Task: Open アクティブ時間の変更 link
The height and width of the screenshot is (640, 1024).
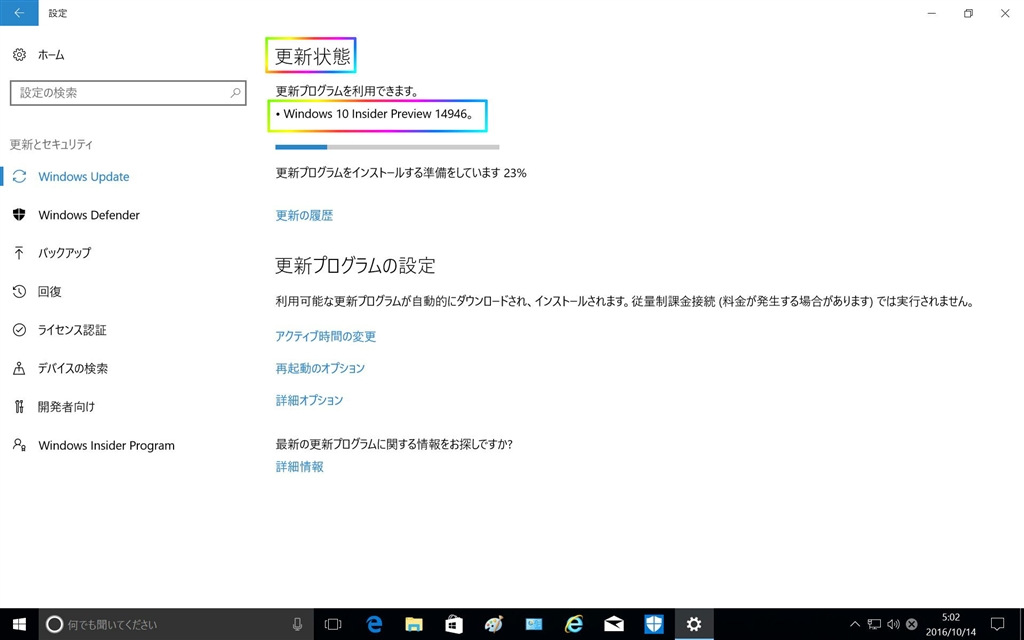Action: tap(325, 336)
